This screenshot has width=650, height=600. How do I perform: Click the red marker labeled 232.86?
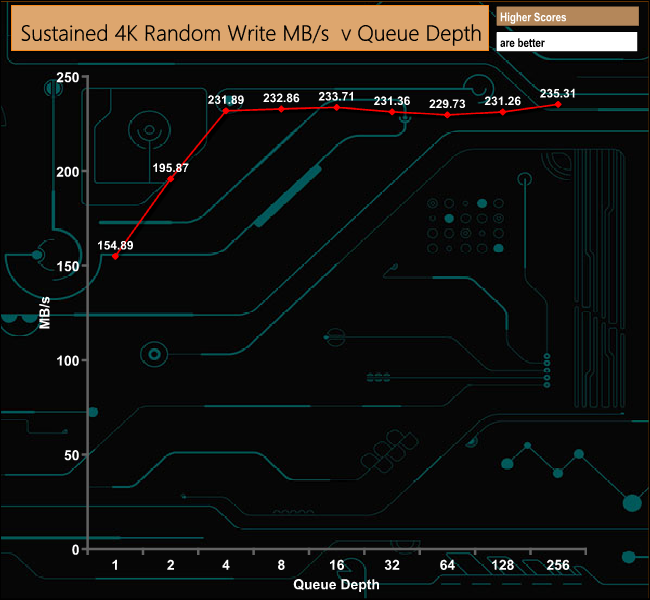pyautogui.click(x=281, y=109)
